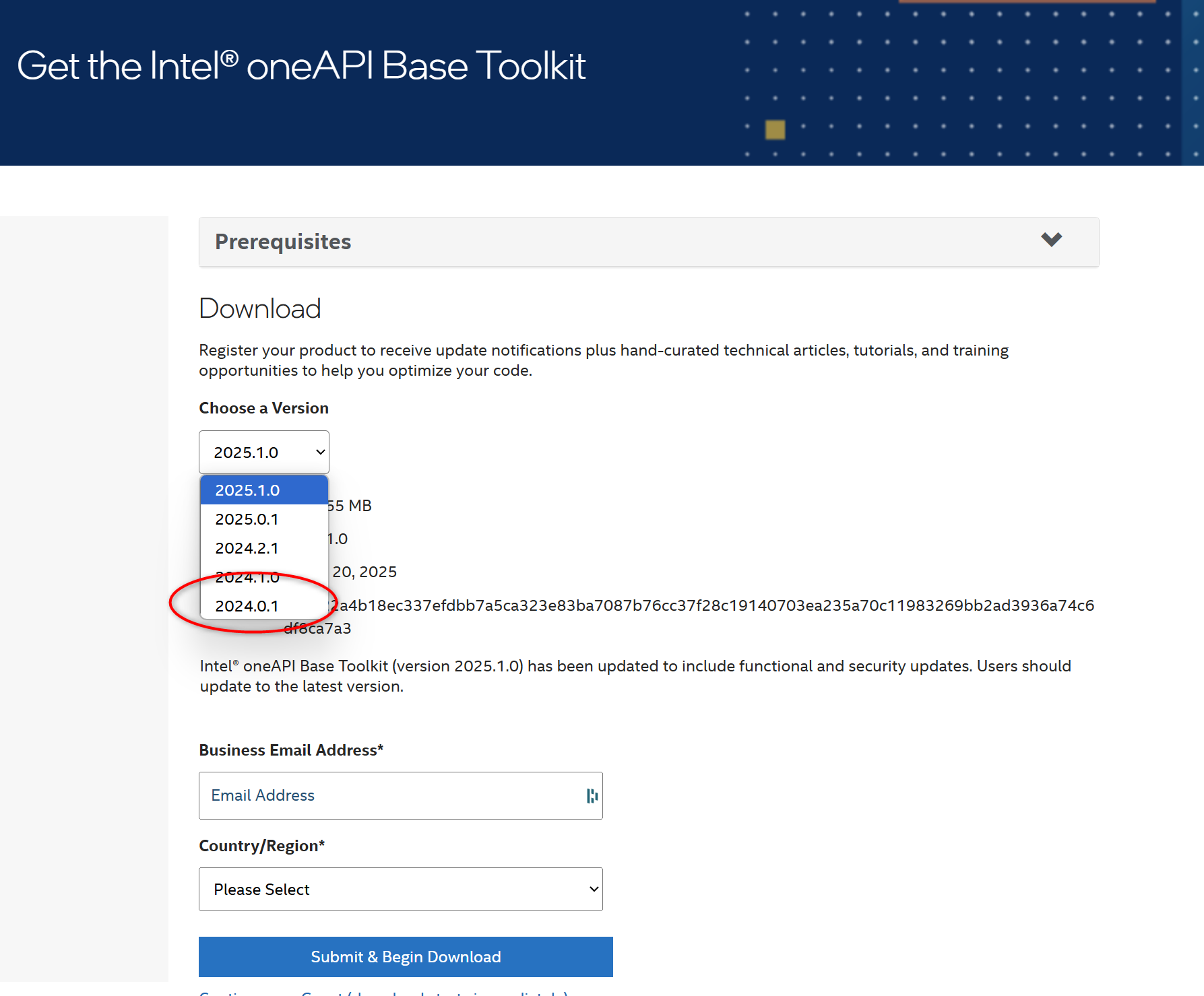Click the page title Get the Intel oneAPI Base Toolkit
The height and width of the screenshot is (996, 1204).
point(301,66)
